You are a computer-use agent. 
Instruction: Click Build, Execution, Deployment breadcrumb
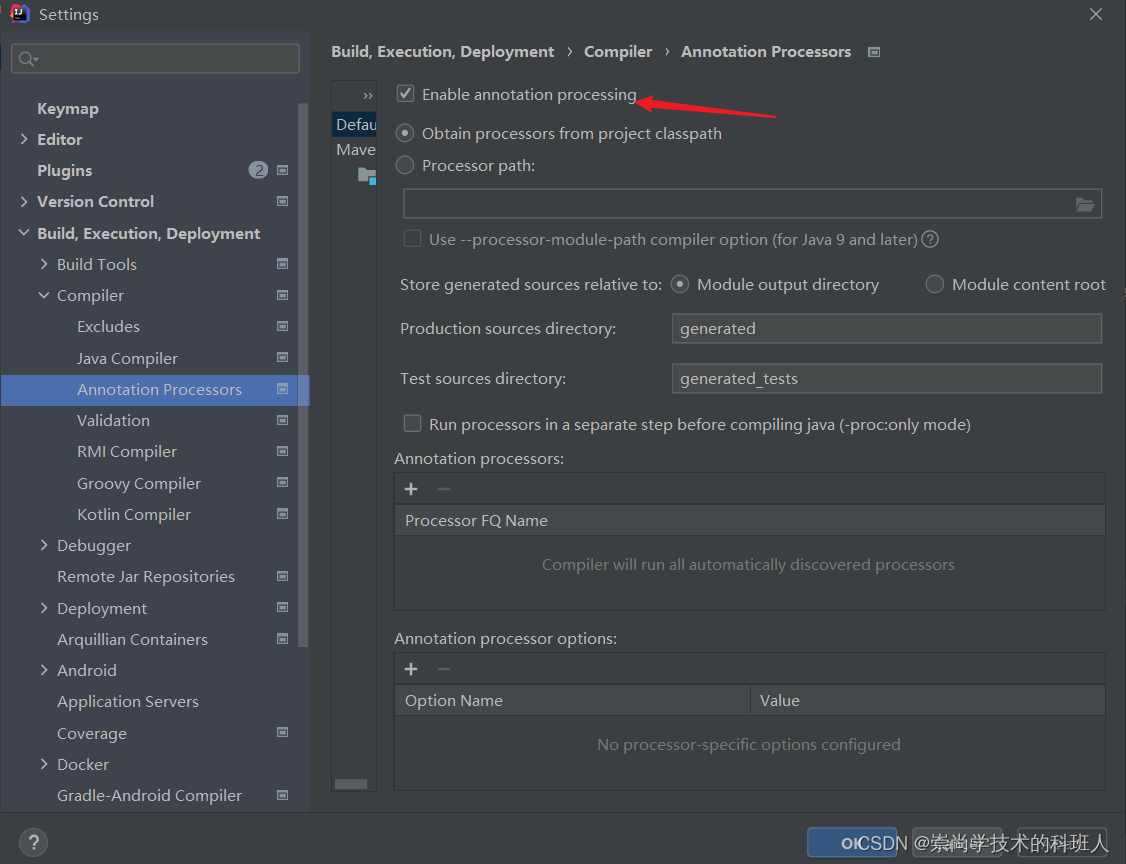click(442, 52)
